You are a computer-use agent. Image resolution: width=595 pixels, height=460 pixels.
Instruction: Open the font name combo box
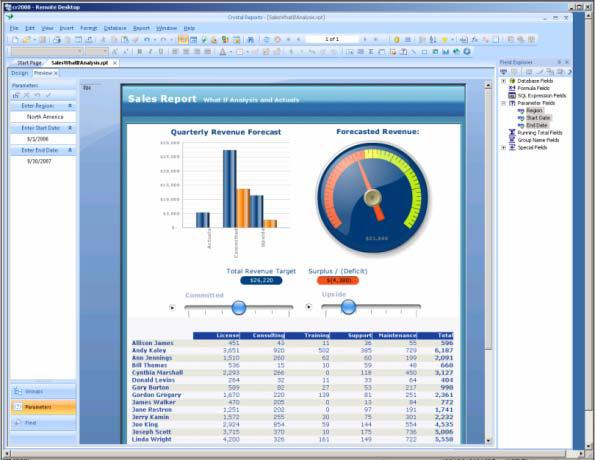(47, 52)
